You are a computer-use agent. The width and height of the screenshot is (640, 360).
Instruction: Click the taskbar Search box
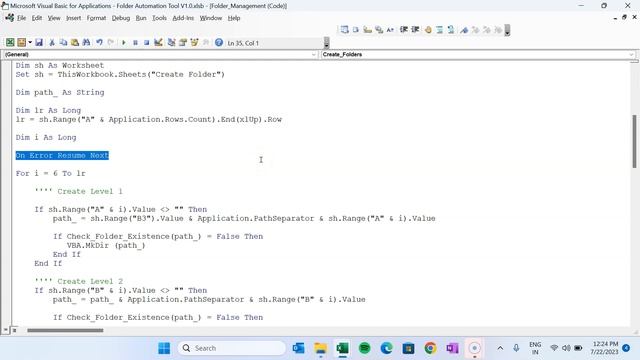pyautogui.click(x=232, y=348)
